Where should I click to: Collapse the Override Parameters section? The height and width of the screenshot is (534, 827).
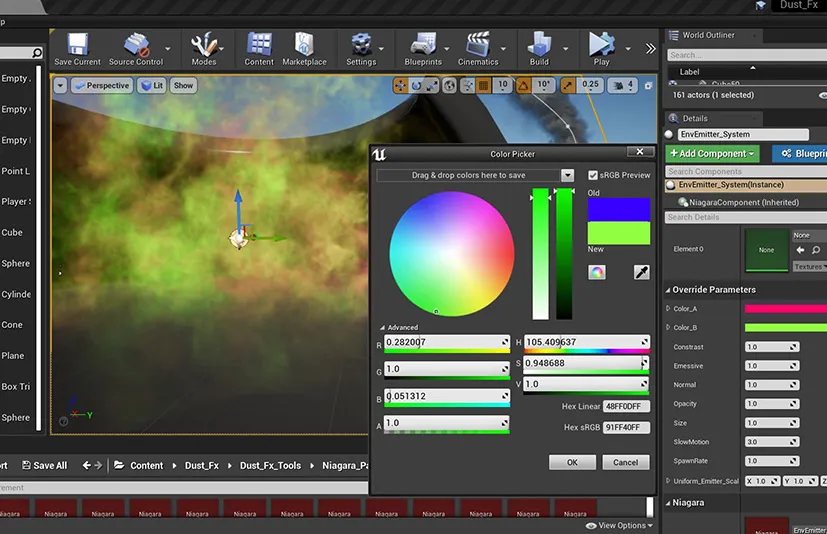[x=668, y=290]
